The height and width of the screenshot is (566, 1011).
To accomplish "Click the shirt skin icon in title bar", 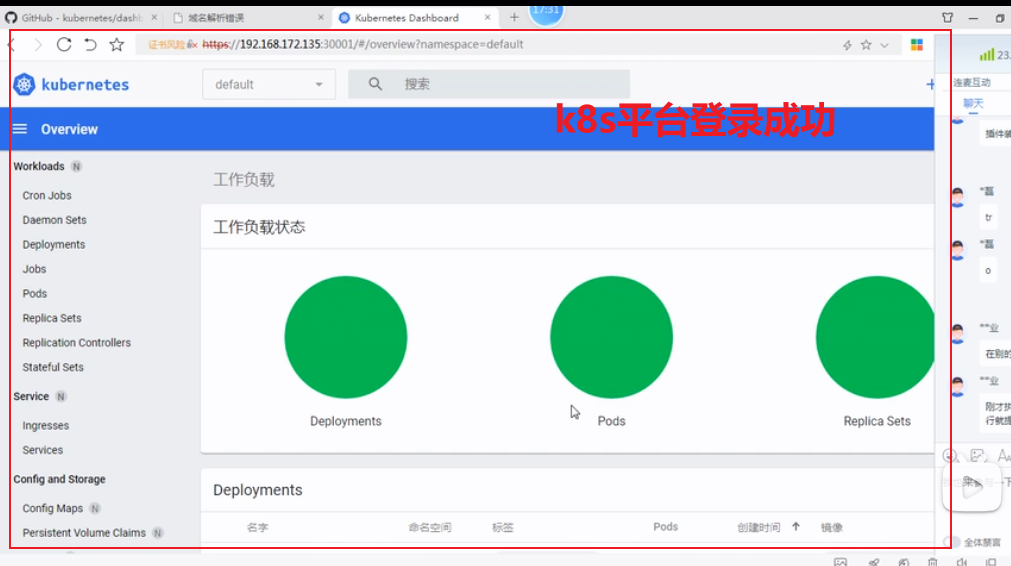I will point(947,17).
